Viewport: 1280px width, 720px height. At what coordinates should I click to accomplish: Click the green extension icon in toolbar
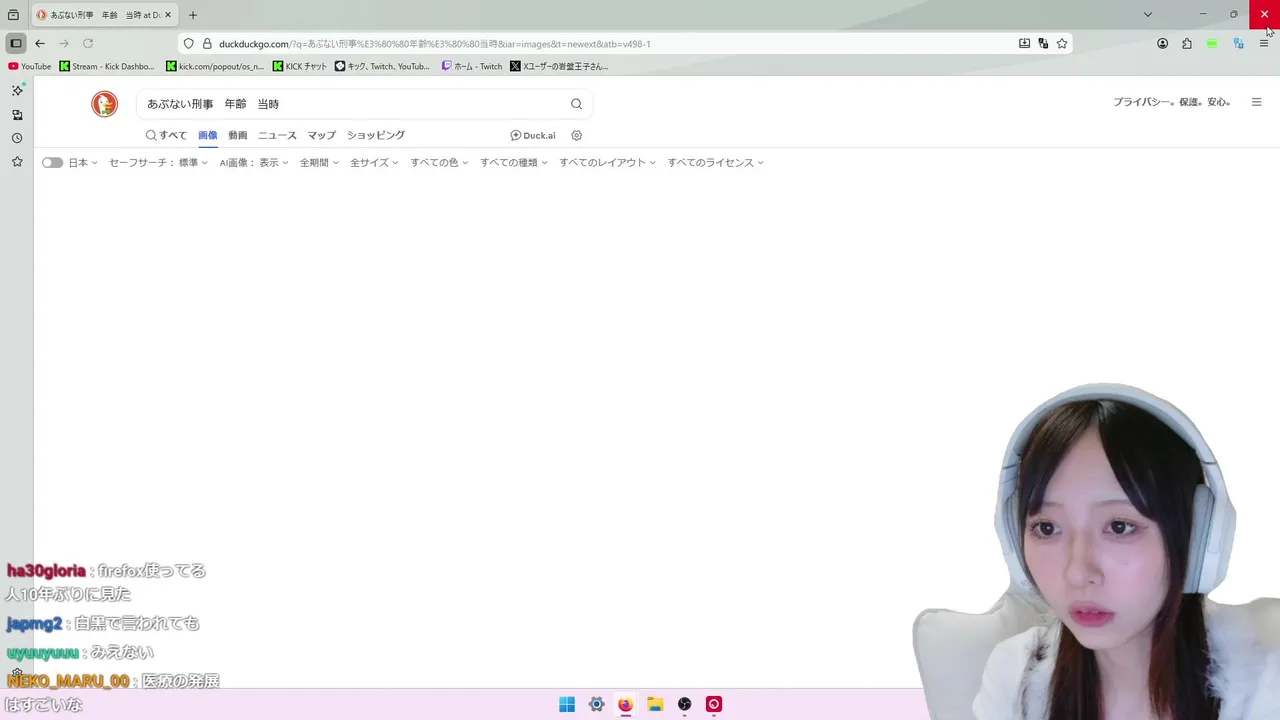[x=1212, y=44]
